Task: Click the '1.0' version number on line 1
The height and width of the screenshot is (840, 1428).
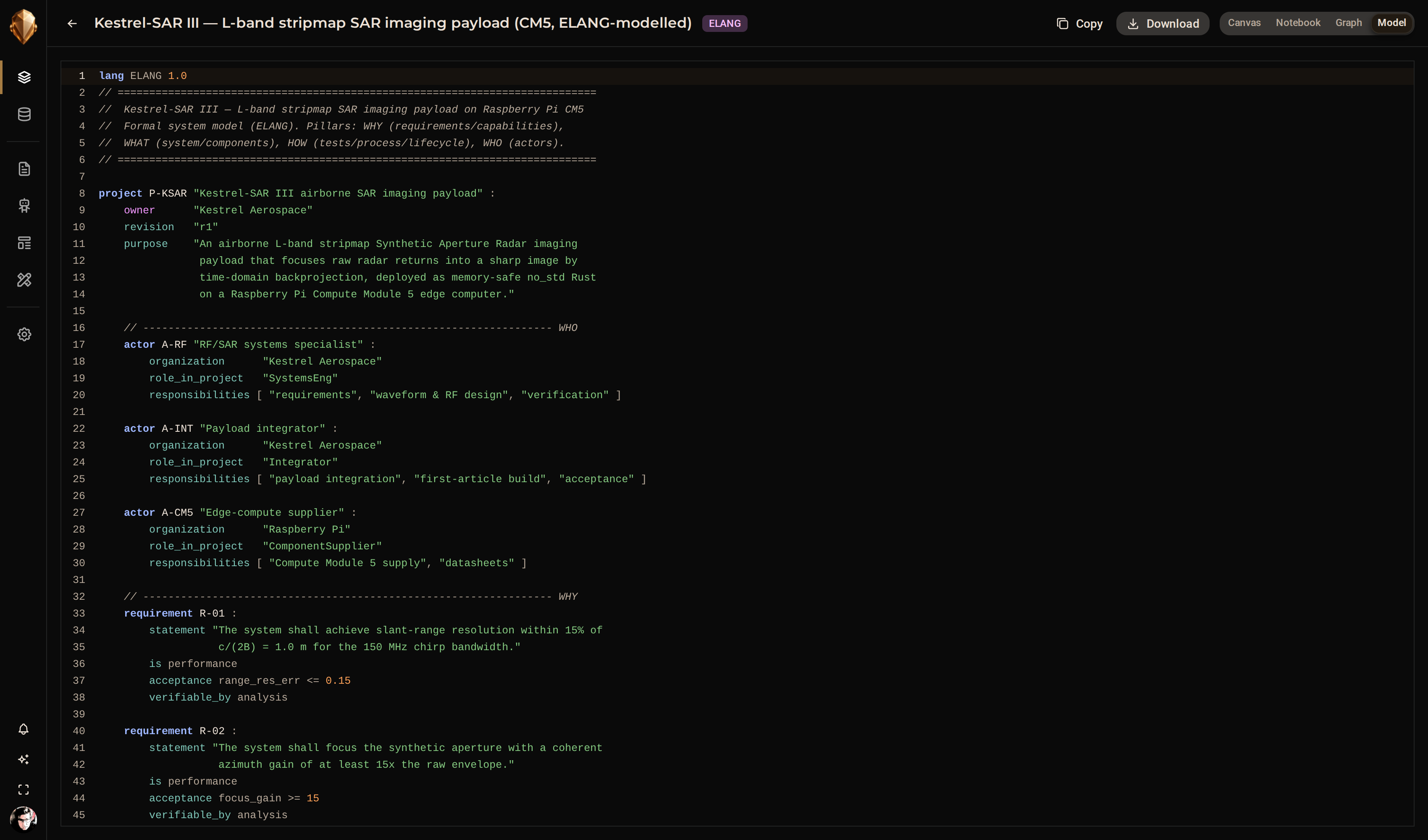Action: (177, 76)
